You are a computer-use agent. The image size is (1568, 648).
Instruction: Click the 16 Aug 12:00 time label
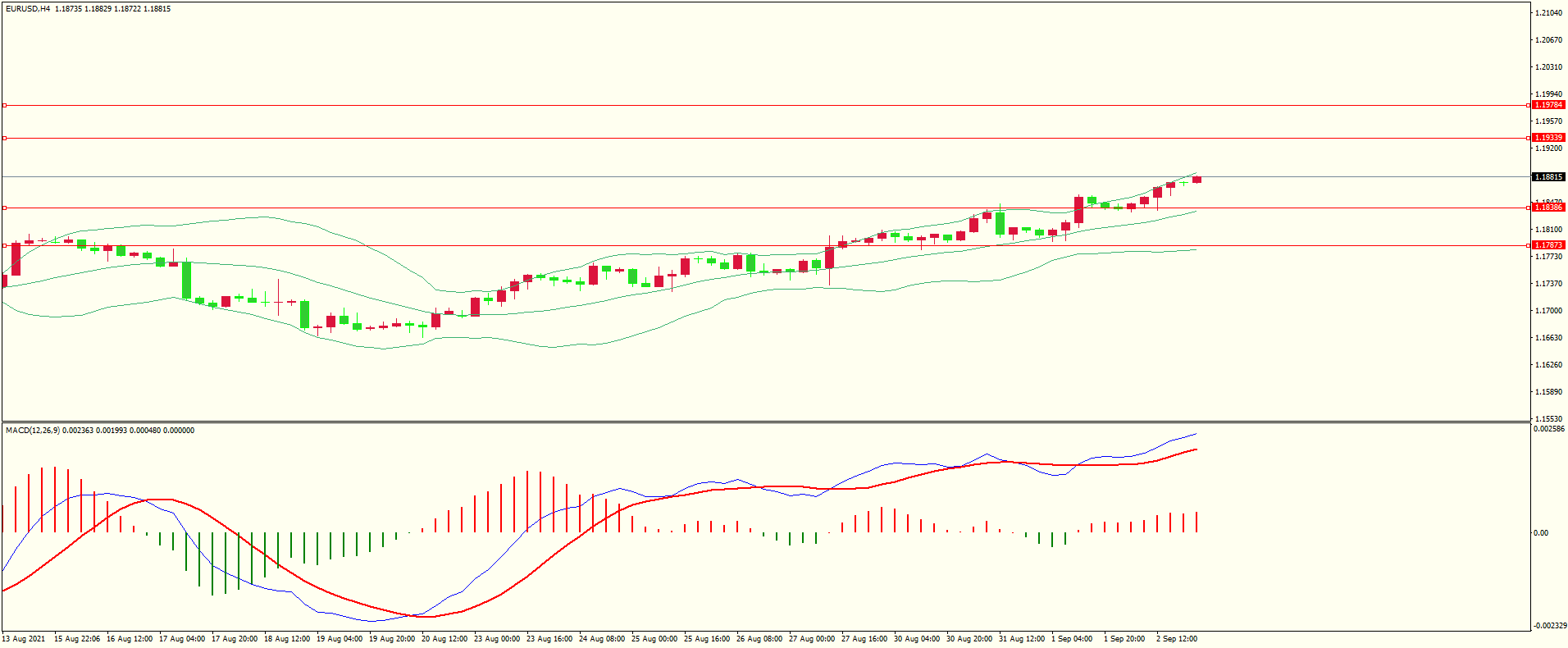click(130, 639)
